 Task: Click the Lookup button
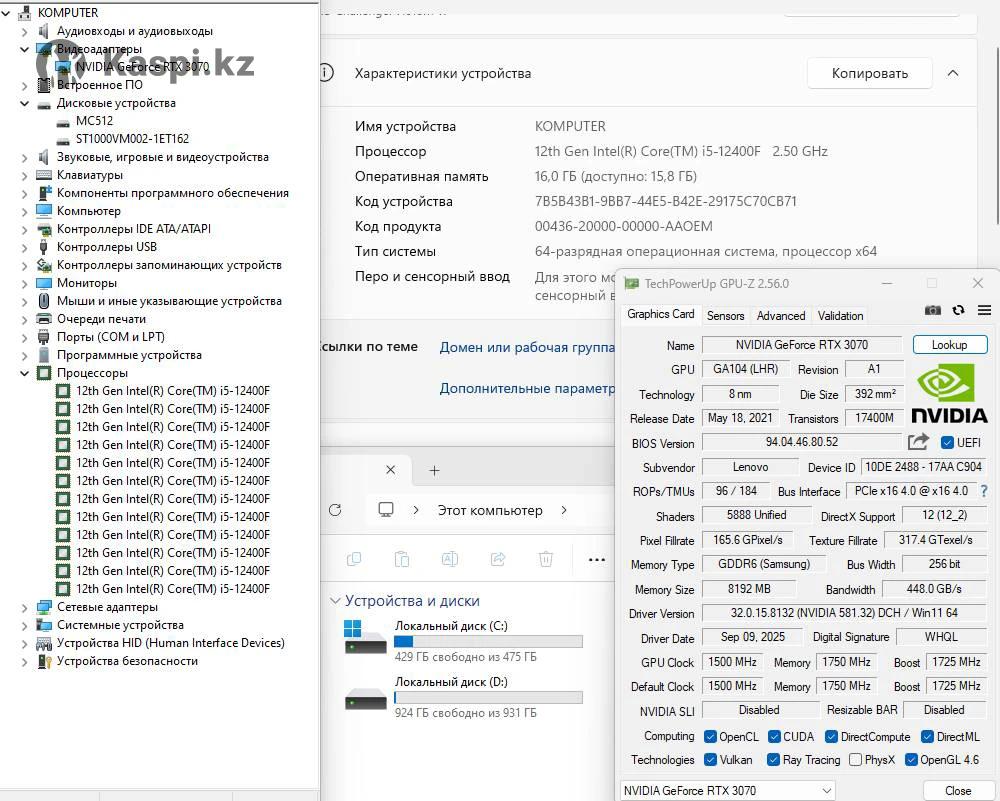tap(949, 344)
